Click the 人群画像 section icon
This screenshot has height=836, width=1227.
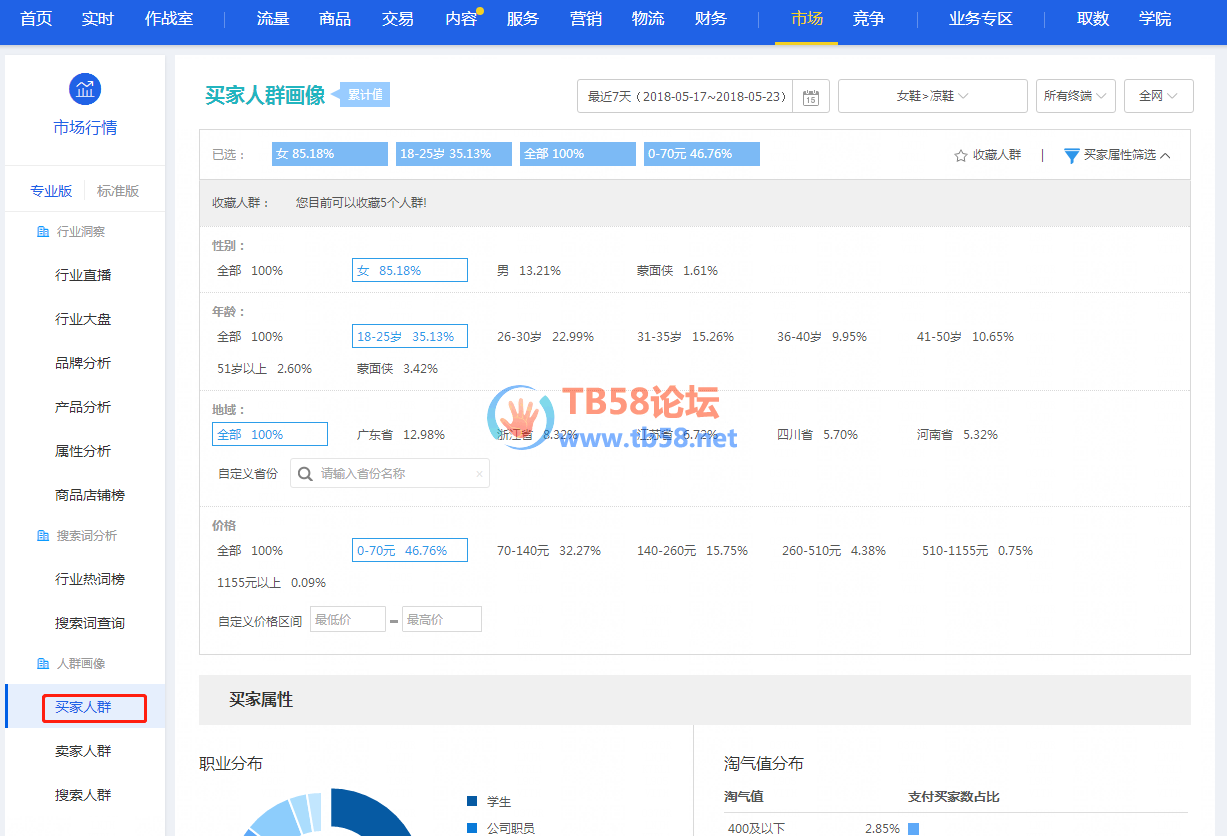pos(43,664)
